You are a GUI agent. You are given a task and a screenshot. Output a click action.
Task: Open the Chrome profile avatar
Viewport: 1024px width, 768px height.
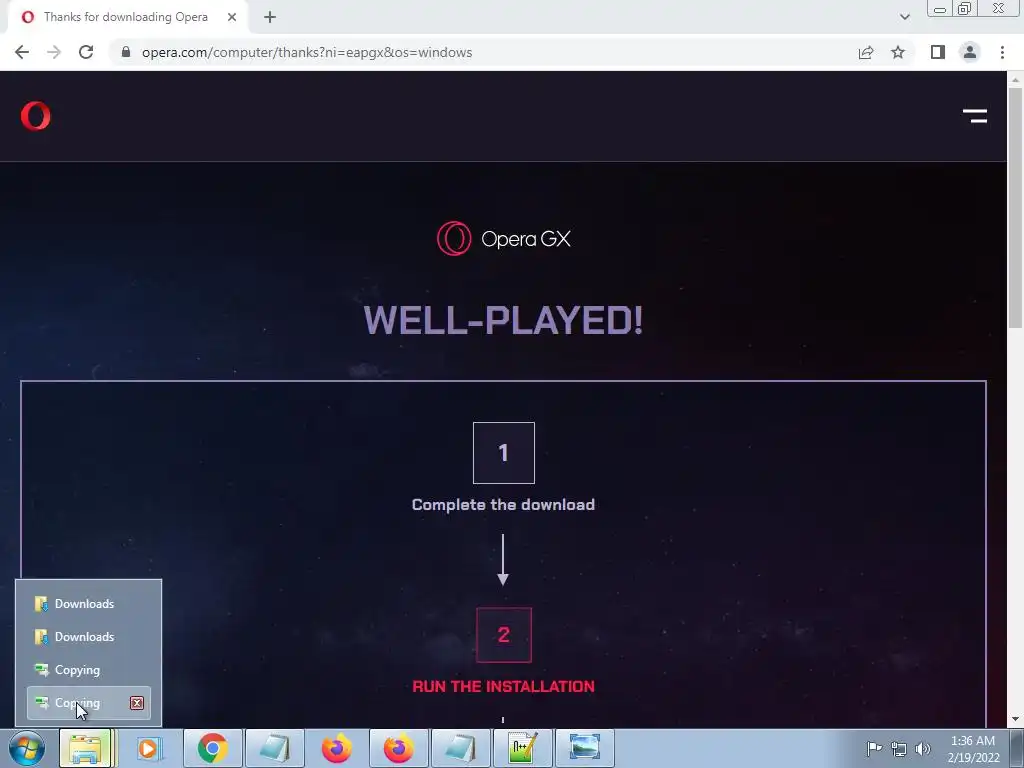coord(970,52)
